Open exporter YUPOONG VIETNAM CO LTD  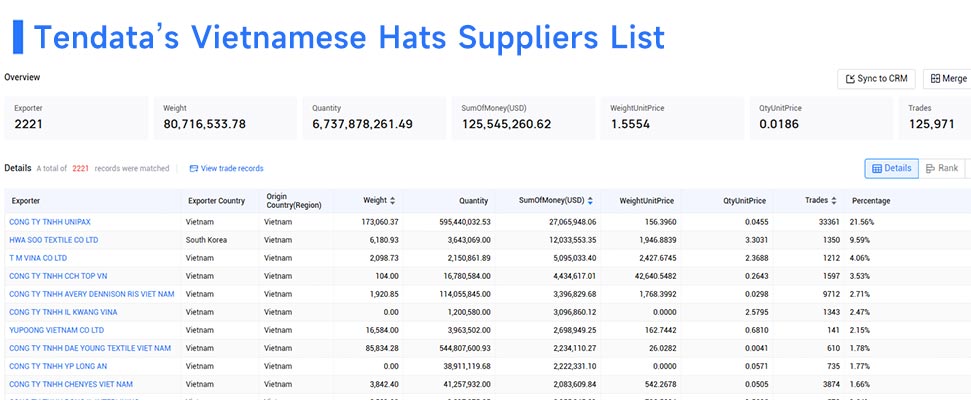pos(56,330)
